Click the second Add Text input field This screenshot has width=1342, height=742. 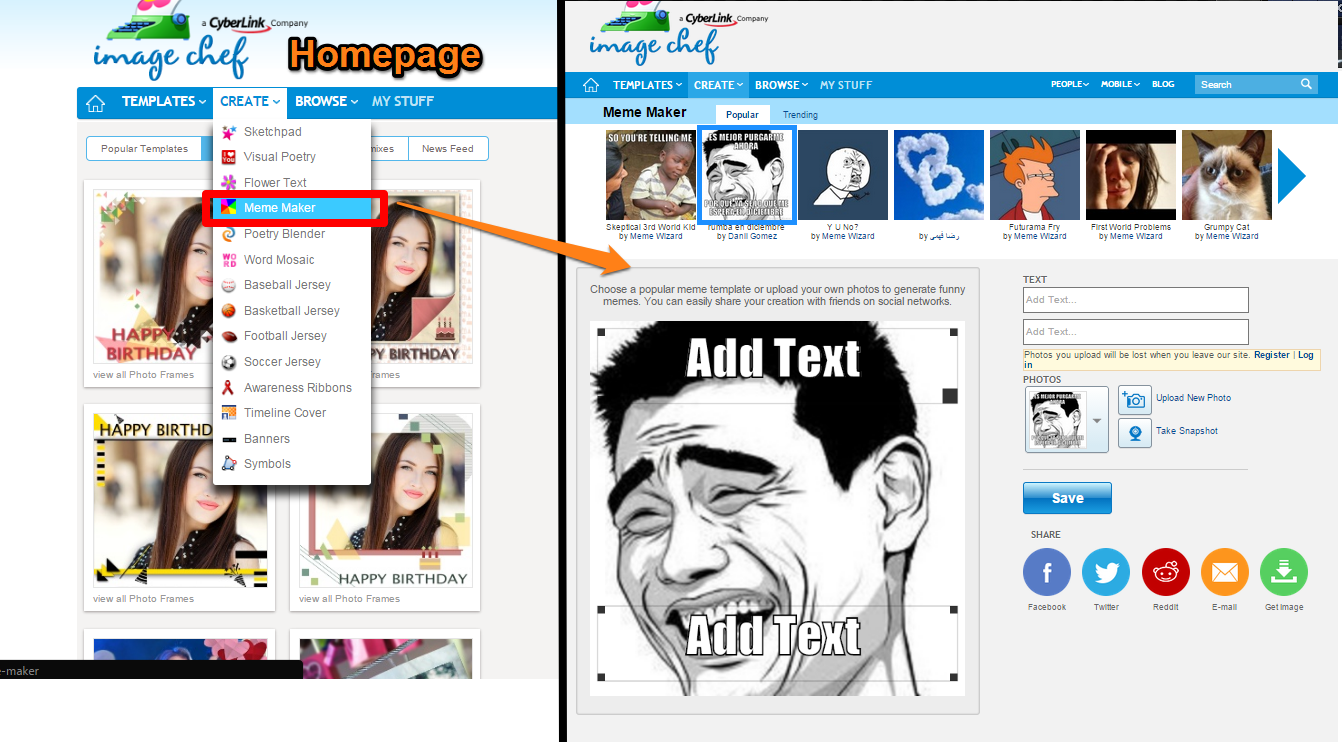click(1136, 332)
